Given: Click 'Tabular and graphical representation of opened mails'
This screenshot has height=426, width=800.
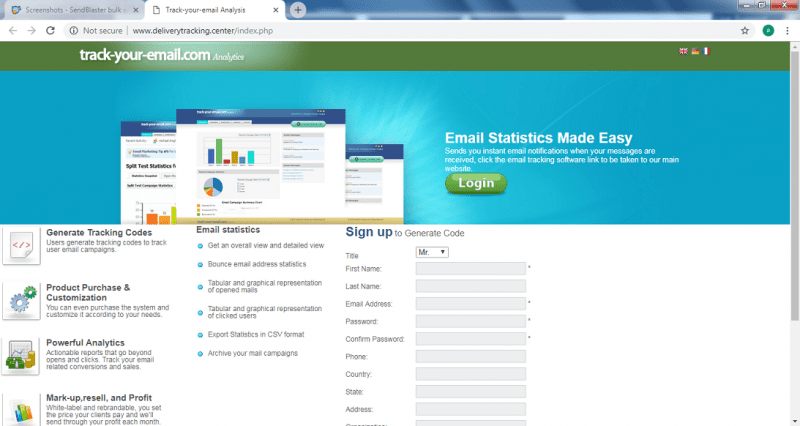Looking at the screenshot, I should 265,286.
